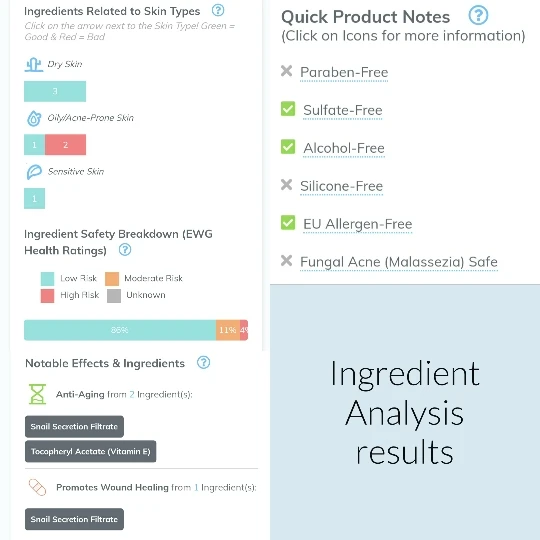
Task: Open Notable Effects & Ingredients help icon
Action: pyautogui.click(x=203, y=362)
